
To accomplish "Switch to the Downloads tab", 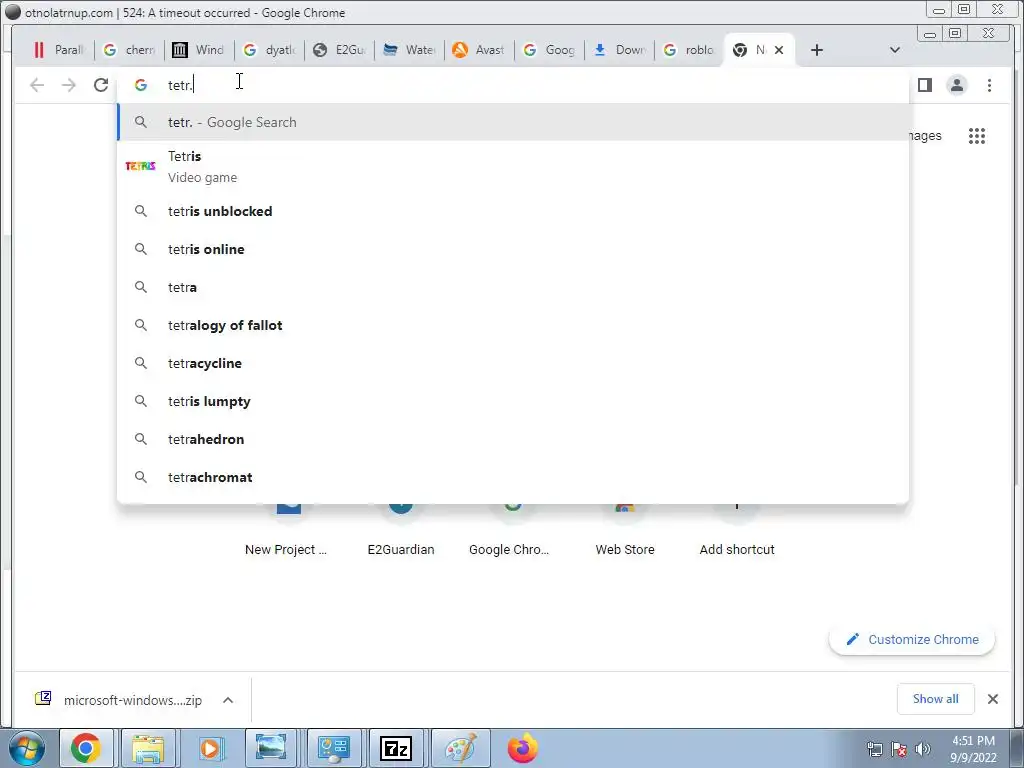I will point(618,50).
